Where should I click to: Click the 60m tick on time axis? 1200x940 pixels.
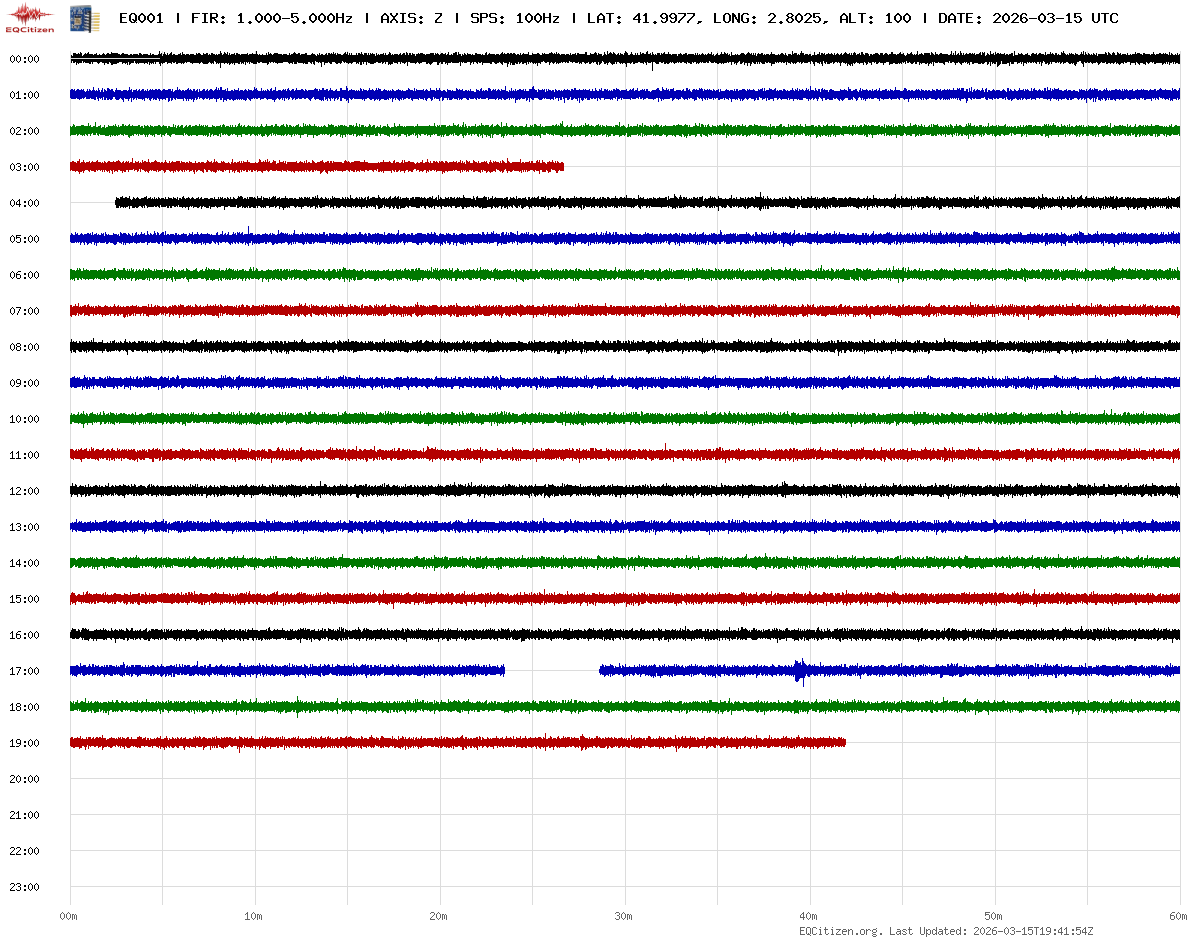pos(1178,916)
